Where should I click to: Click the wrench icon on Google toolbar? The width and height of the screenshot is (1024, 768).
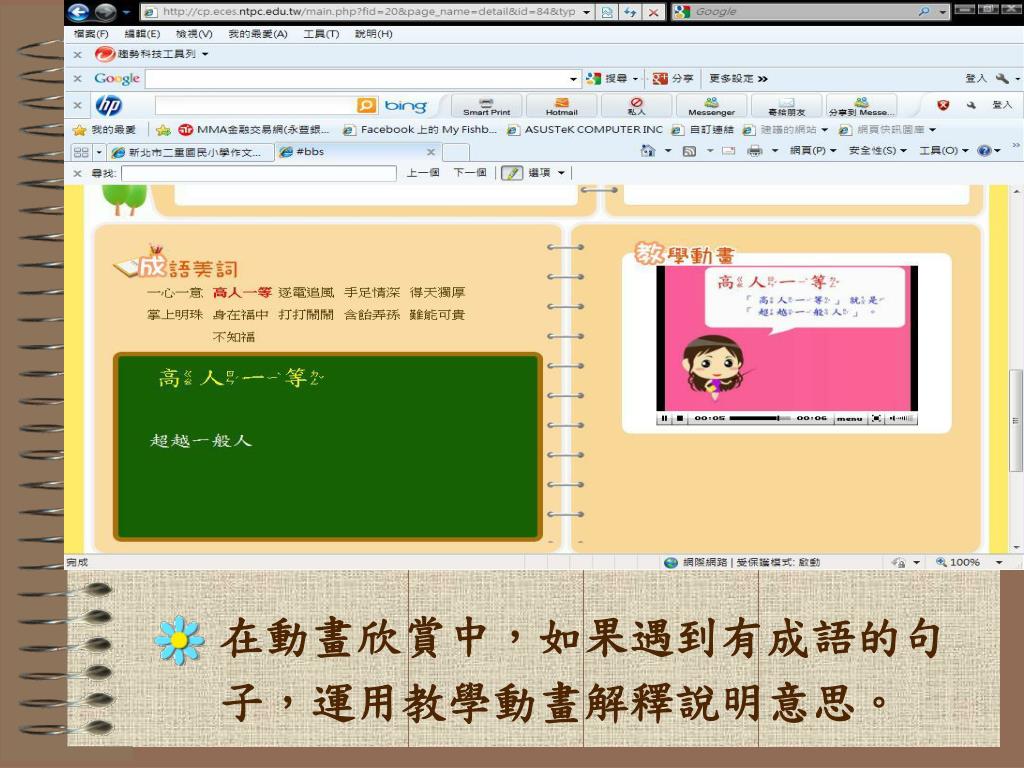pos(1002,78)
